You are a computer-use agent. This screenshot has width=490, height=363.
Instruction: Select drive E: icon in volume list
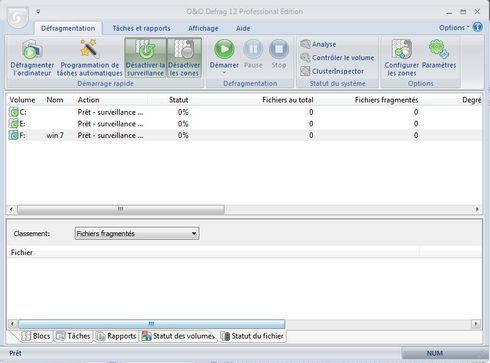(14, 124)
